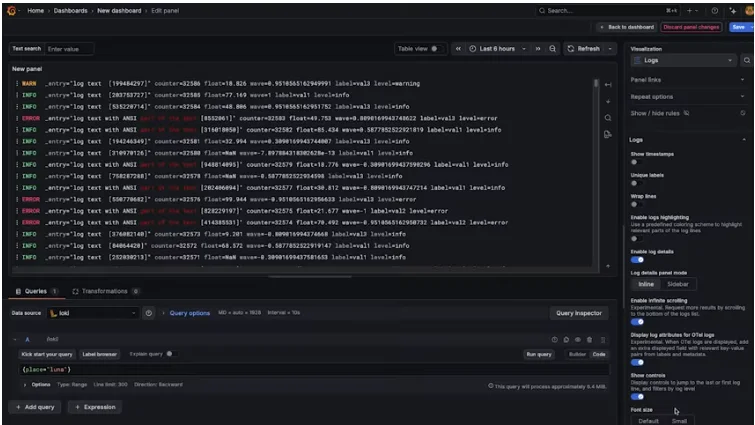Click the download logs icon
Viewport: 755px width, 425px height.
coord(607,134)
